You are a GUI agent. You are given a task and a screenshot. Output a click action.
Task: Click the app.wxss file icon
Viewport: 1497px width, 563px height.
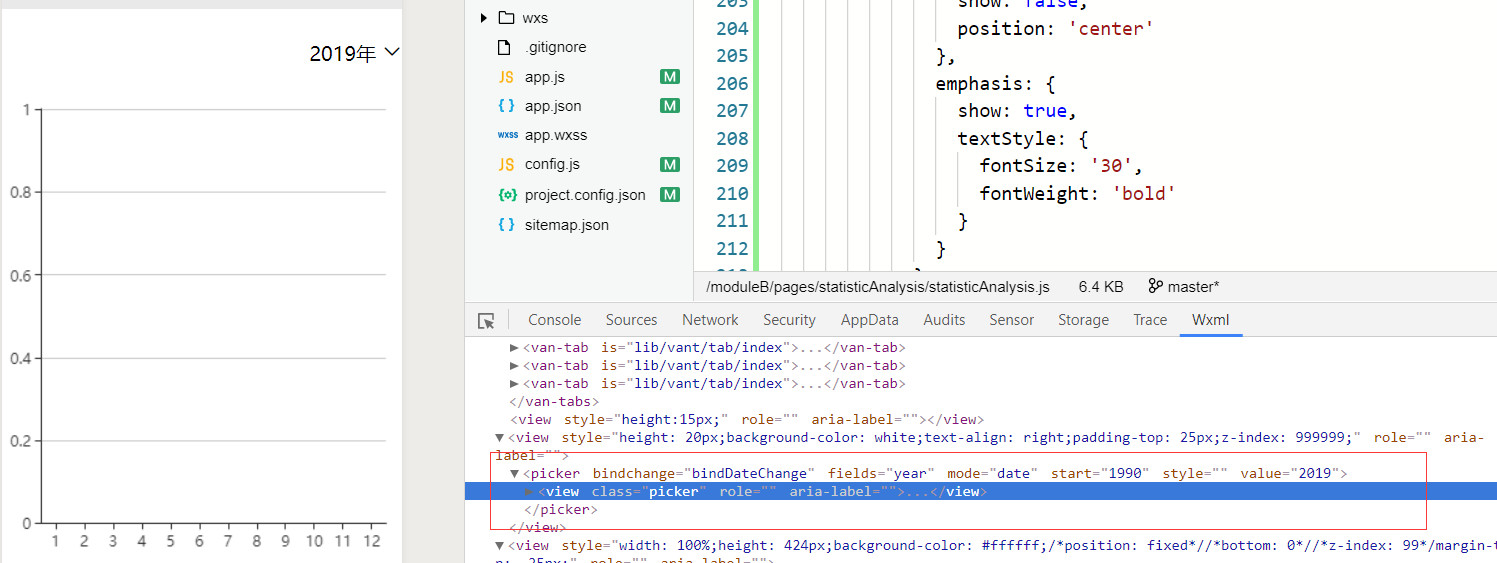(x=507, y=135)
